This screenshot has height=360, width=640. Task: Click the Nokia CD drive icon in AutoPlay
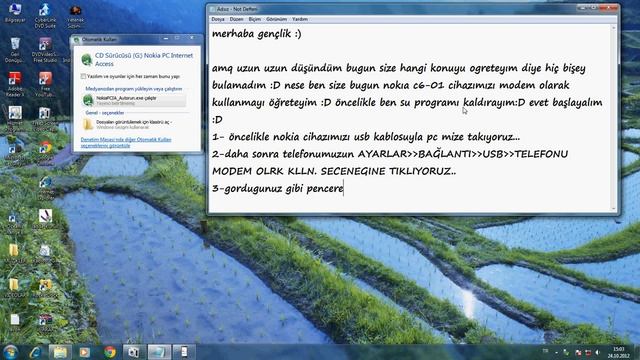(x=87, y=60)
